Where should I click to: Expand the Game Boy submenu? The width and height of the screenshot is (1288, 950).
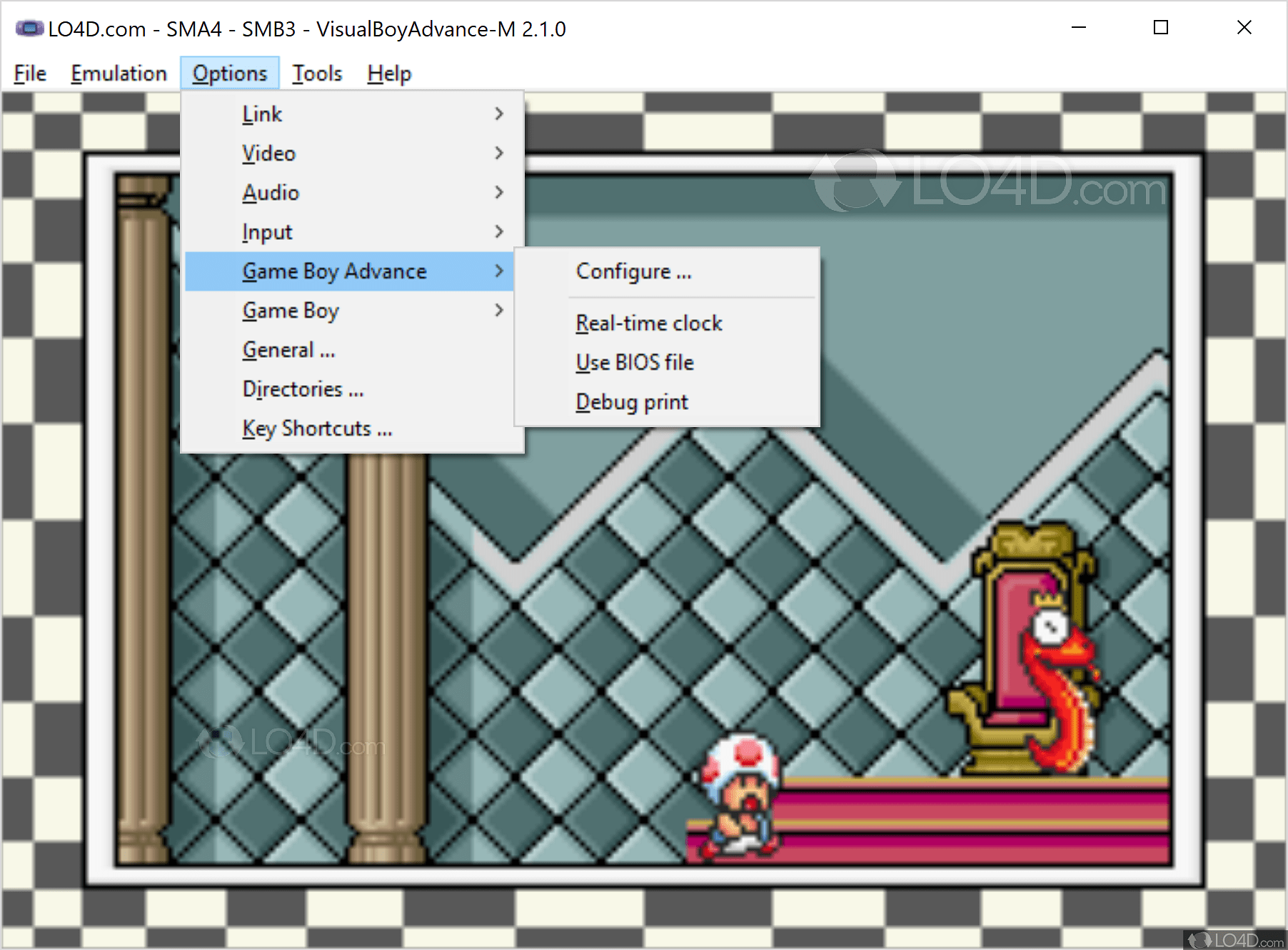pyautogui.click(x=350, y=311)
